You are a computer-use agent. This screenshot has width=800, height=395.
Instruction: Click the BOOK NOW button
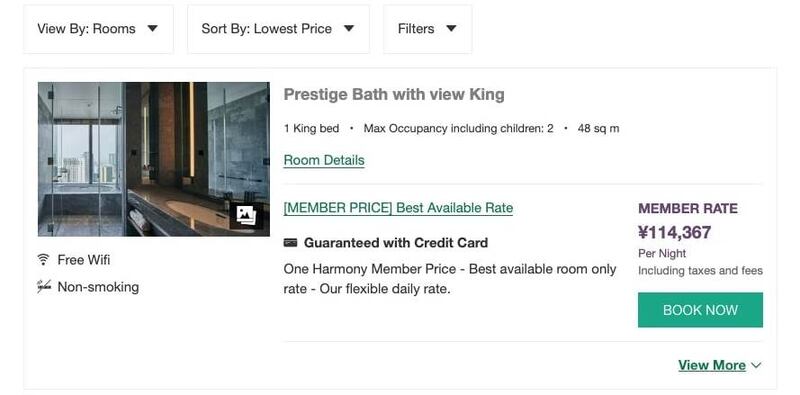pos(700,310)
